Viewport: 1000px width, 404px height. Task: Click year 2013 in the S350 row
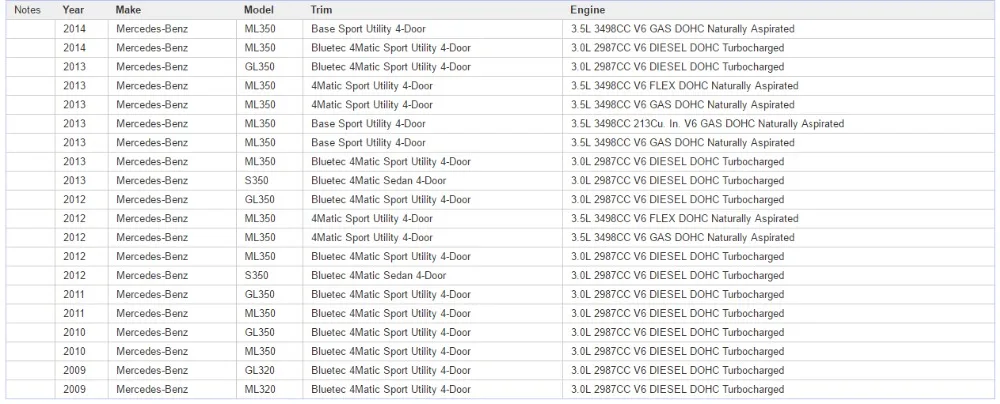[x=74, y=181]
